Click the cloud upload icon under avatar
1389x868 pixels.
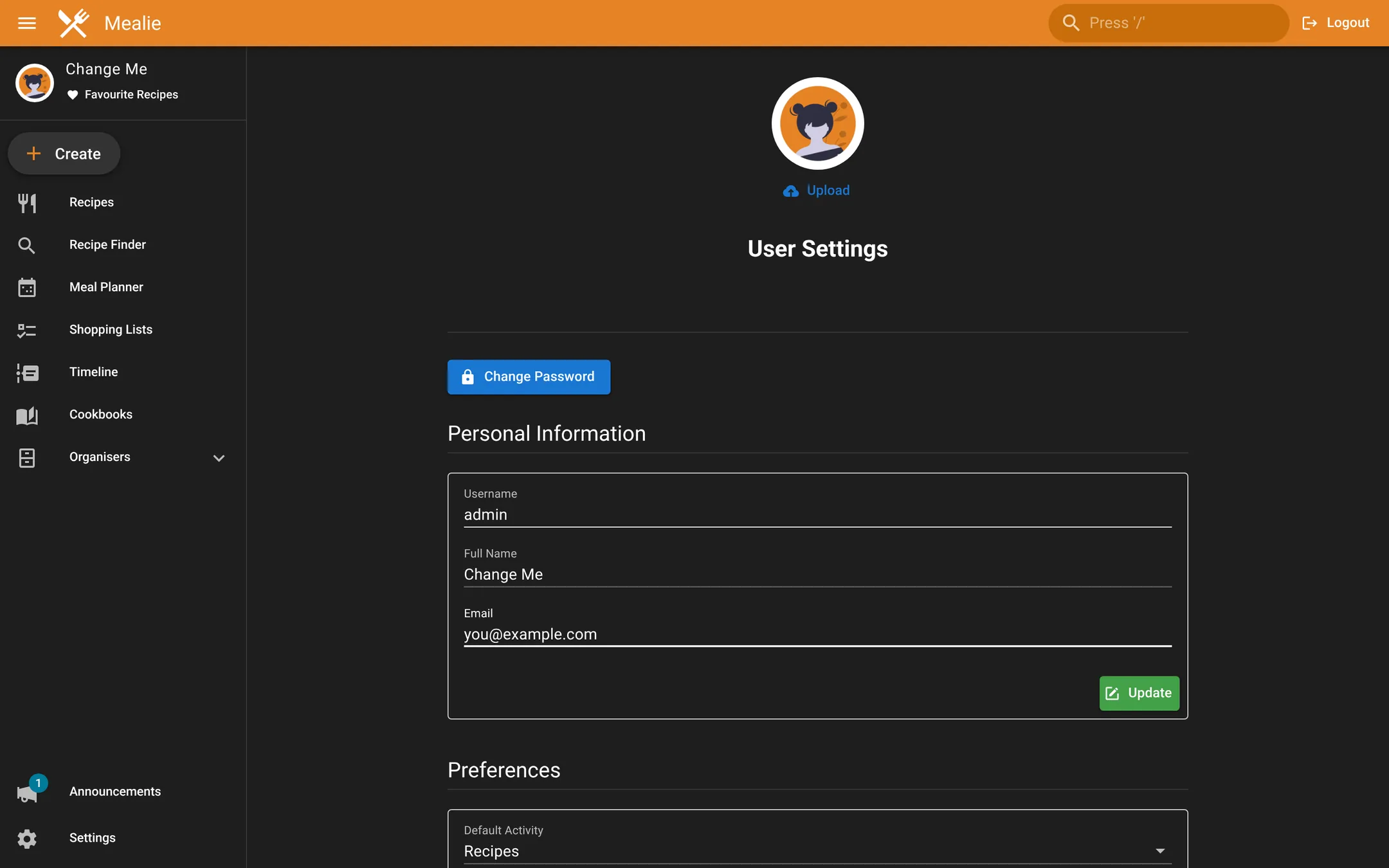[x=791, y=191]
